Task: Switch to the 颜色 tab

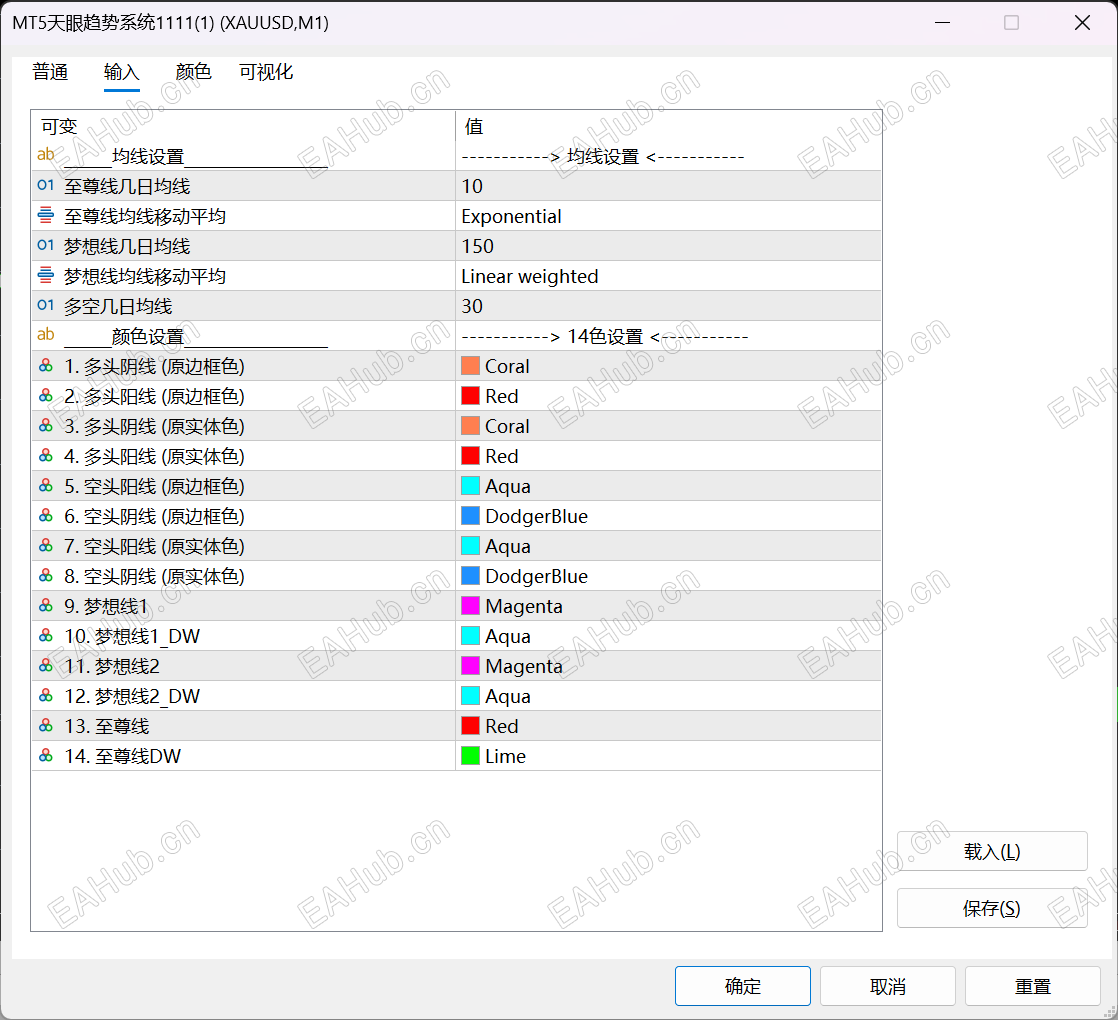Action: 193,72
